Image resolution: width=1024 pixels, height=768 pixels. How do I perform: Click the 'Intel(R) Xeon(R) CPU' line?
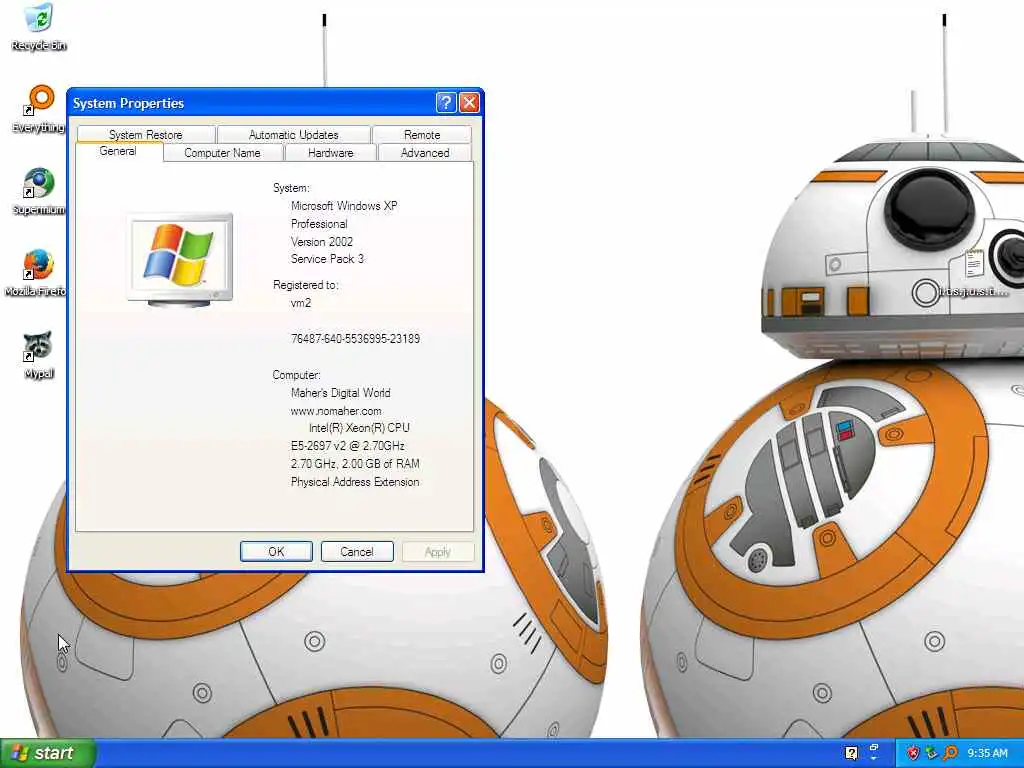pos(359,428)
